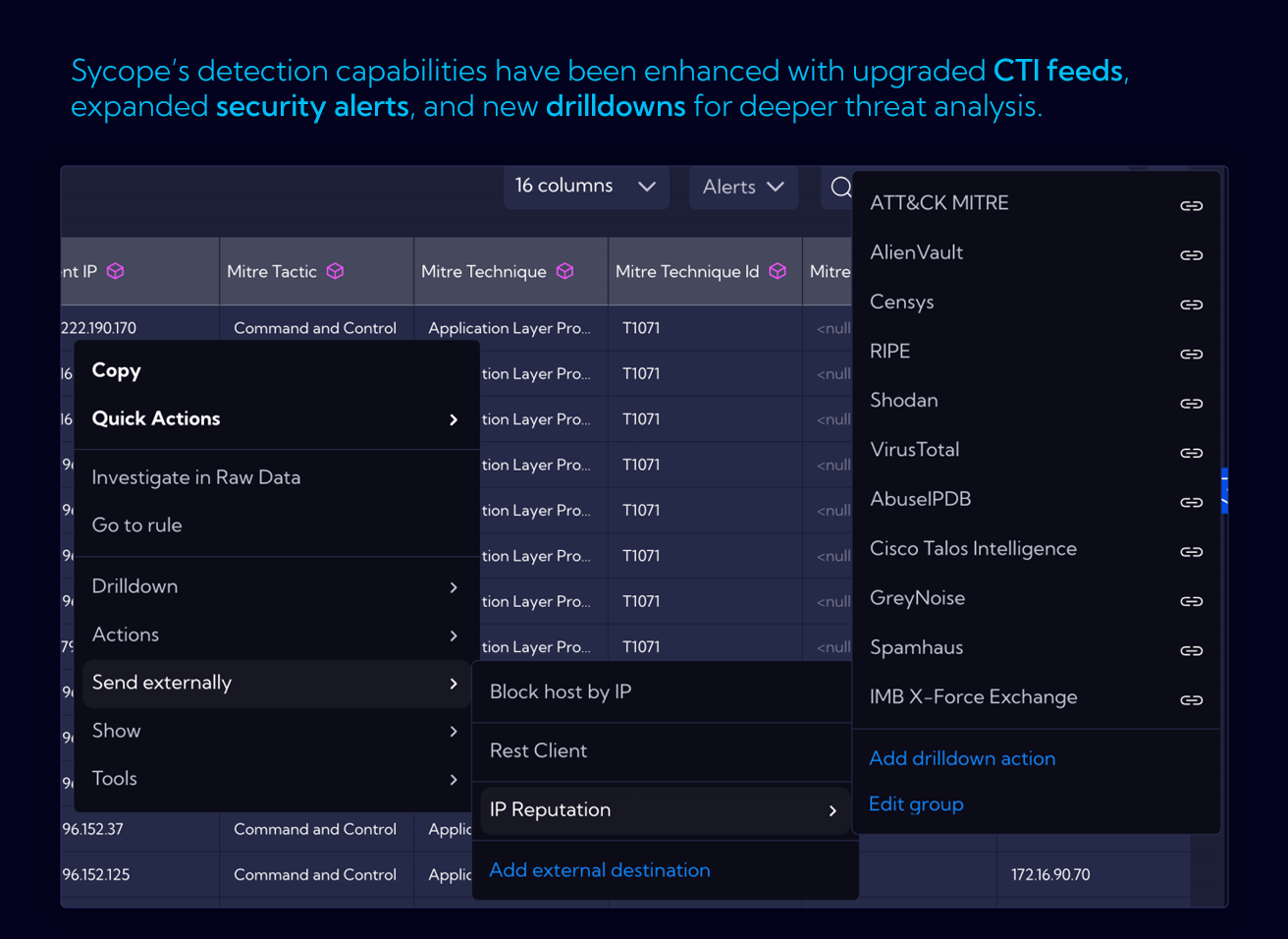The height and width of the screenshot is (939, 1288).
Task: Click cube icon in Mitre Technique header
Action: pyautogui.click(x=564, y=271)
